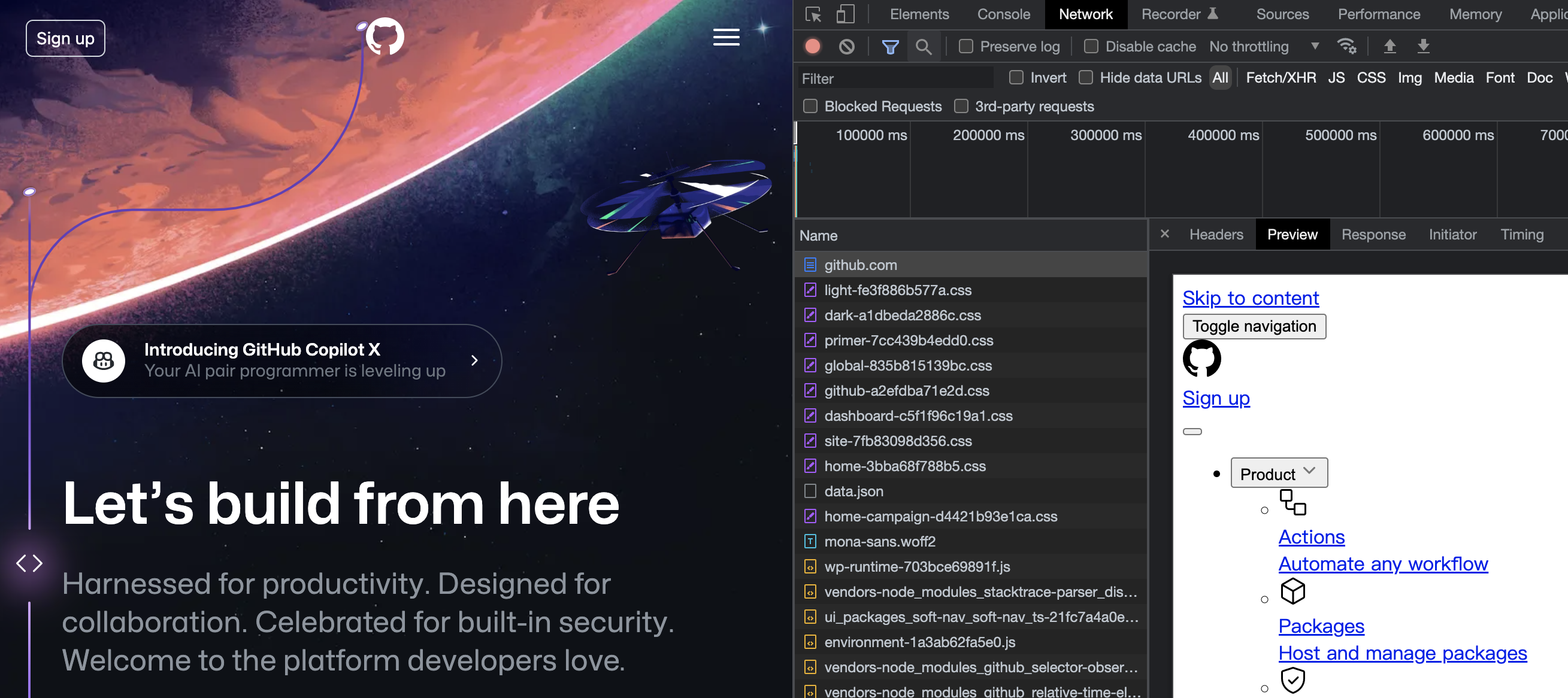Click the Automate any workflow link
Viewport: 1568px width, 698px height.
pos(1383,564)
